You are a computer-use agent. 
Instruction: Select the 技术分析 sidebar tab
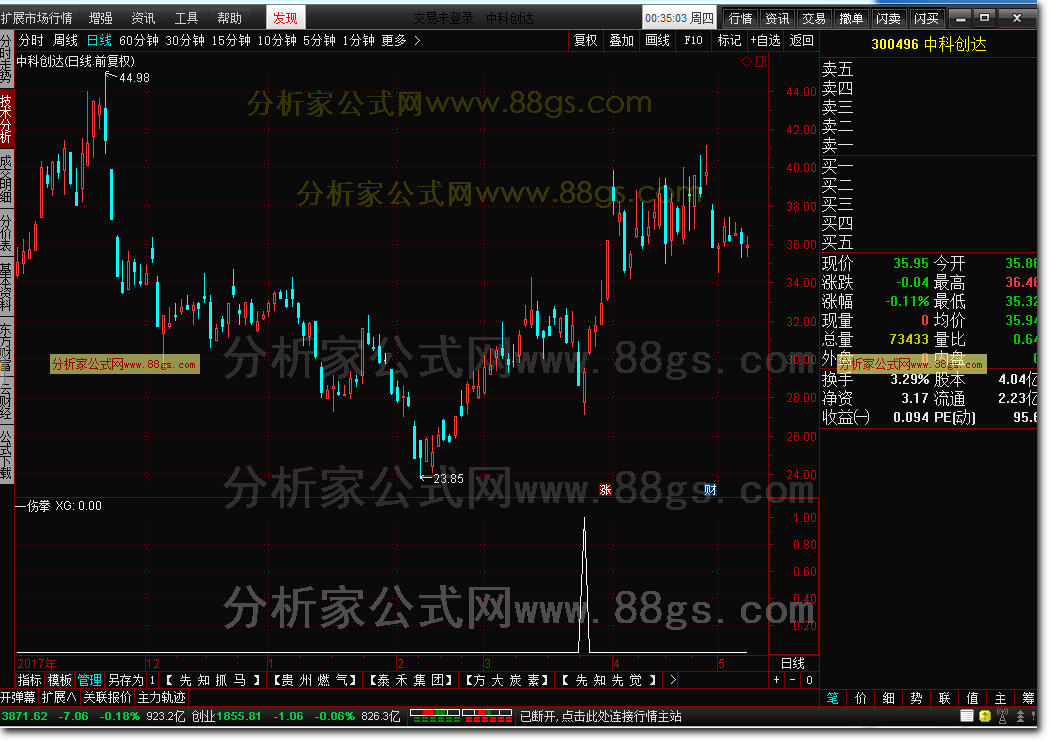[x=6, y=118]
